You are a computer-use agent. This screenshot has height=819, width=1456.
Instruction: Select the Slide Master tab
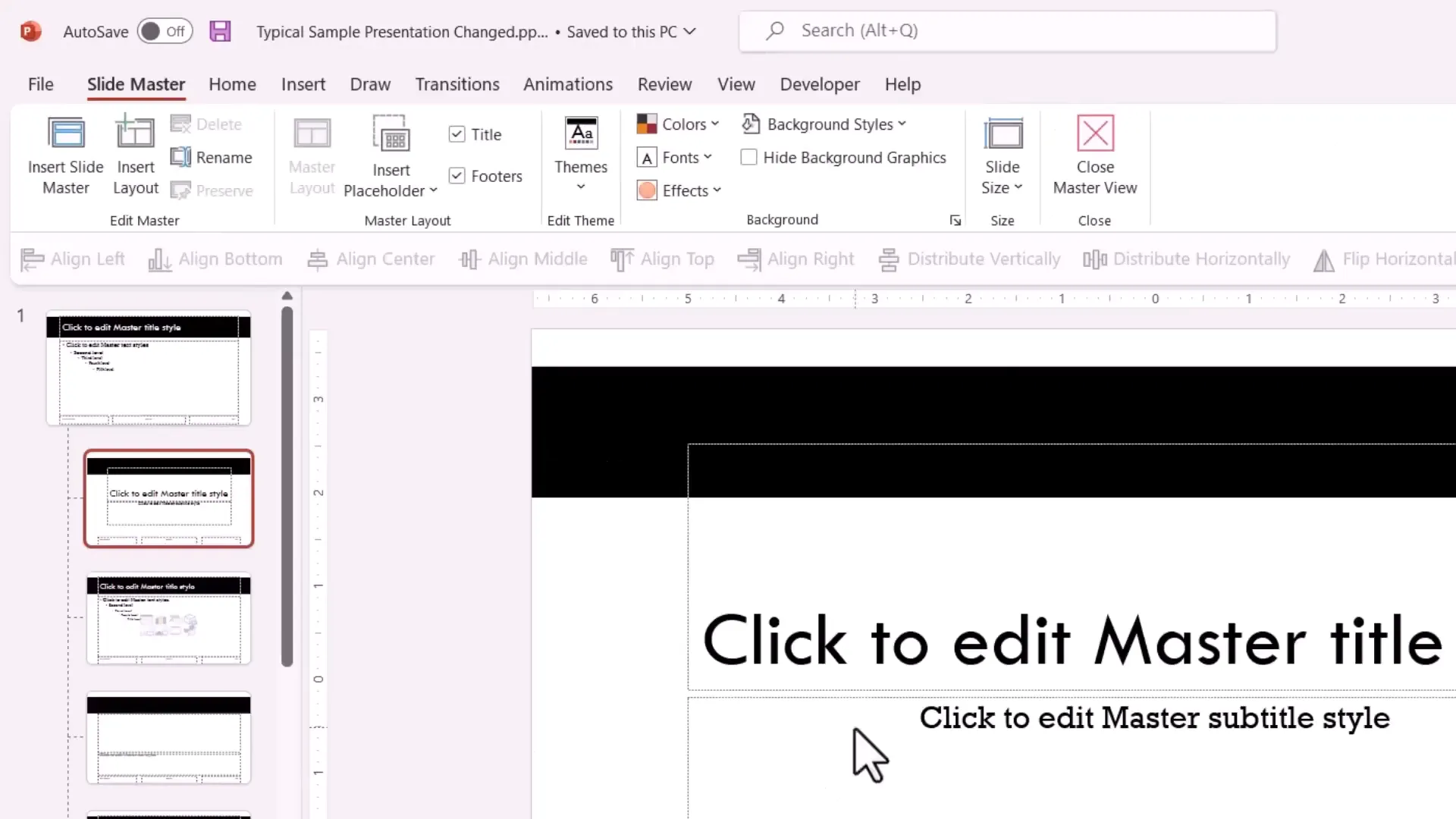click(136, 84)
